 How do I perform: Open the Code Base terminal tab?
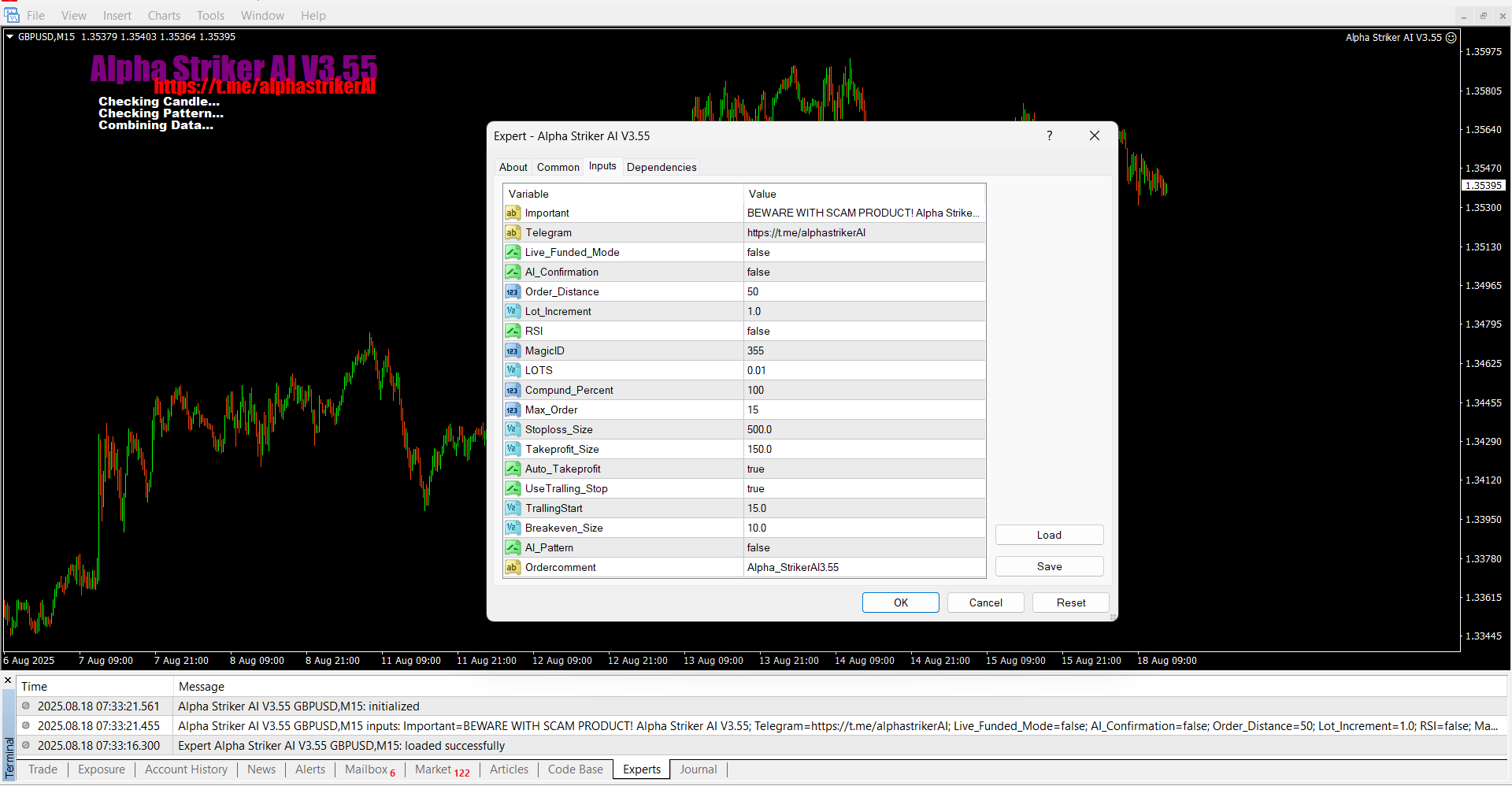tap(575, 769)
